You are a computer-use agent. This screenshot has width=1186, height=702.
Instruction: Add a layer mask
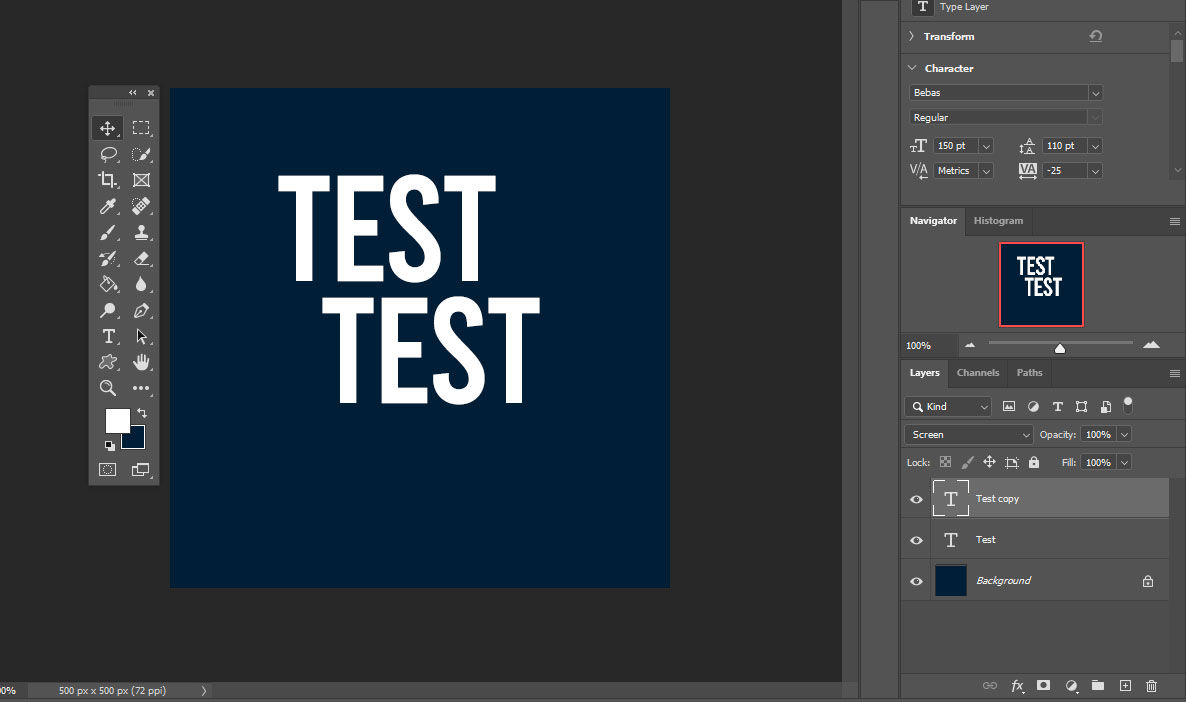1044,685
